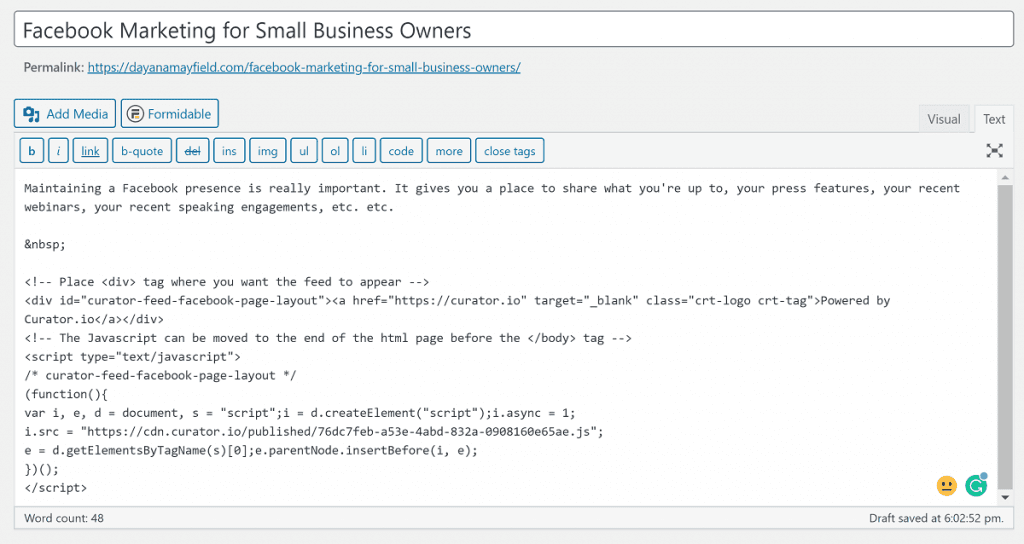Click the "&nbsp;" line in editor
This screenshot has width=1024, height=544.
tap(45, 244)
